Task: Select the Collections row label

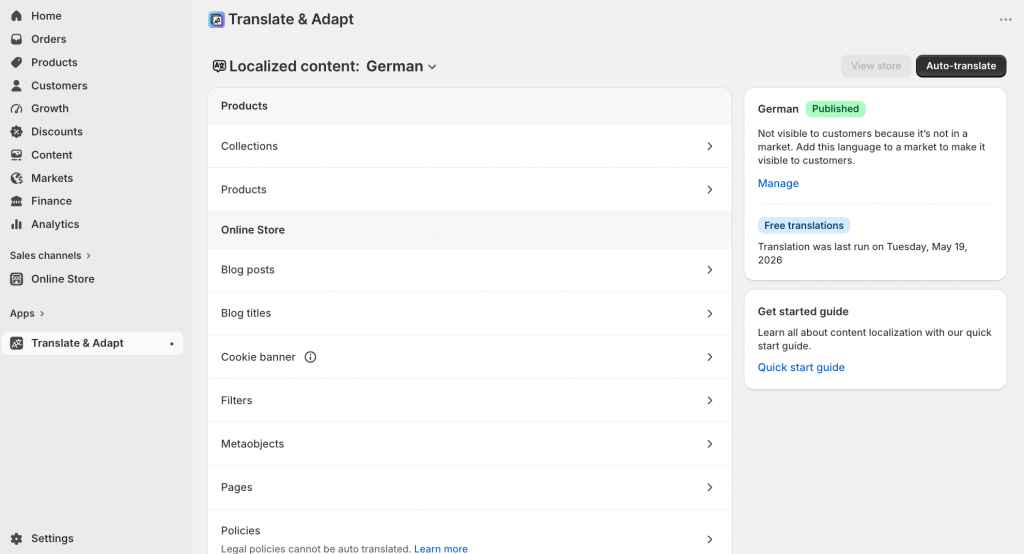Action: (249, 146)
